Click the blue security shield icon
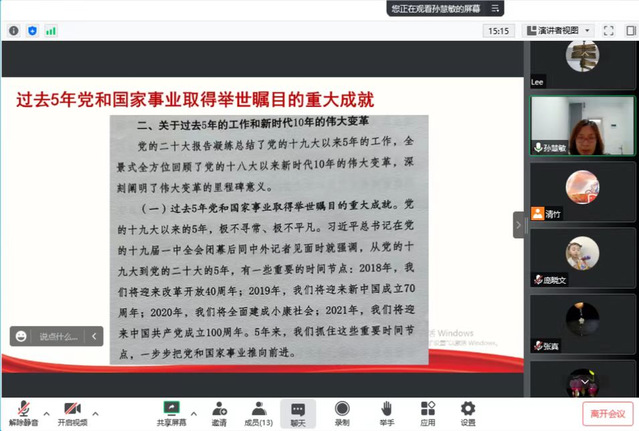The width and height of the screenshot is (639, 431). [33, 31]
